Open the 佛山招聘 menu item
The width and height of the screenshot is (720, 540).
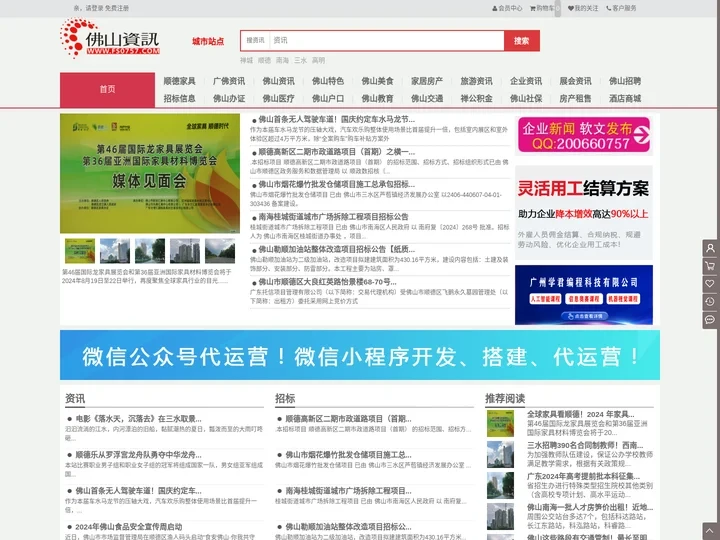click(625, 81)
